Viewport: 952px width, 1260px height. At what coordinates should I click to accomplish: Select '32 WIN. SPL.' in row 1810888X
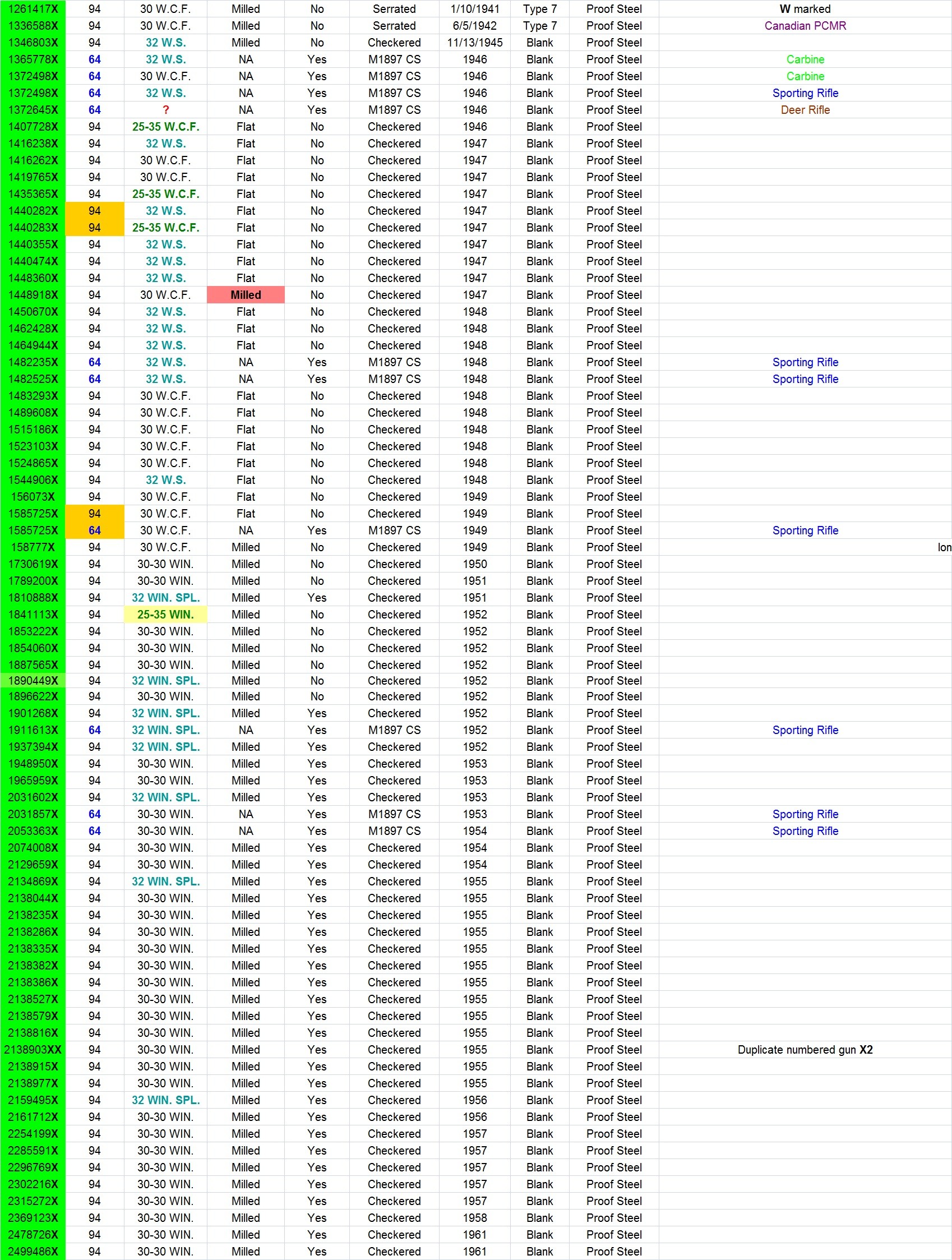coord(166,598)
